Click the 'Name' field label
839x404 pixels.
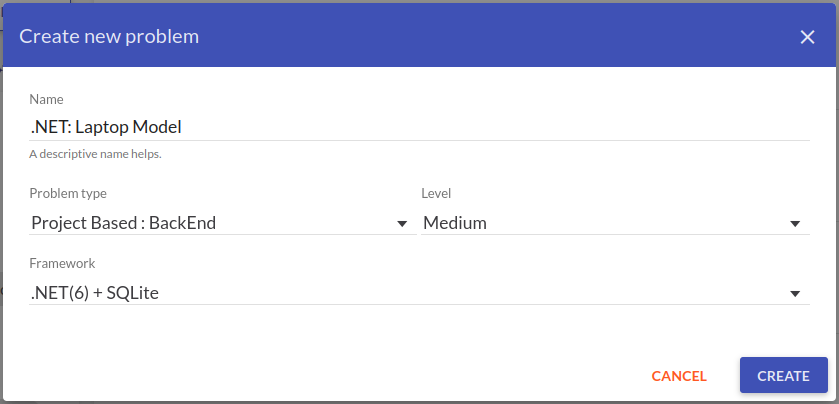coord(46,99)
